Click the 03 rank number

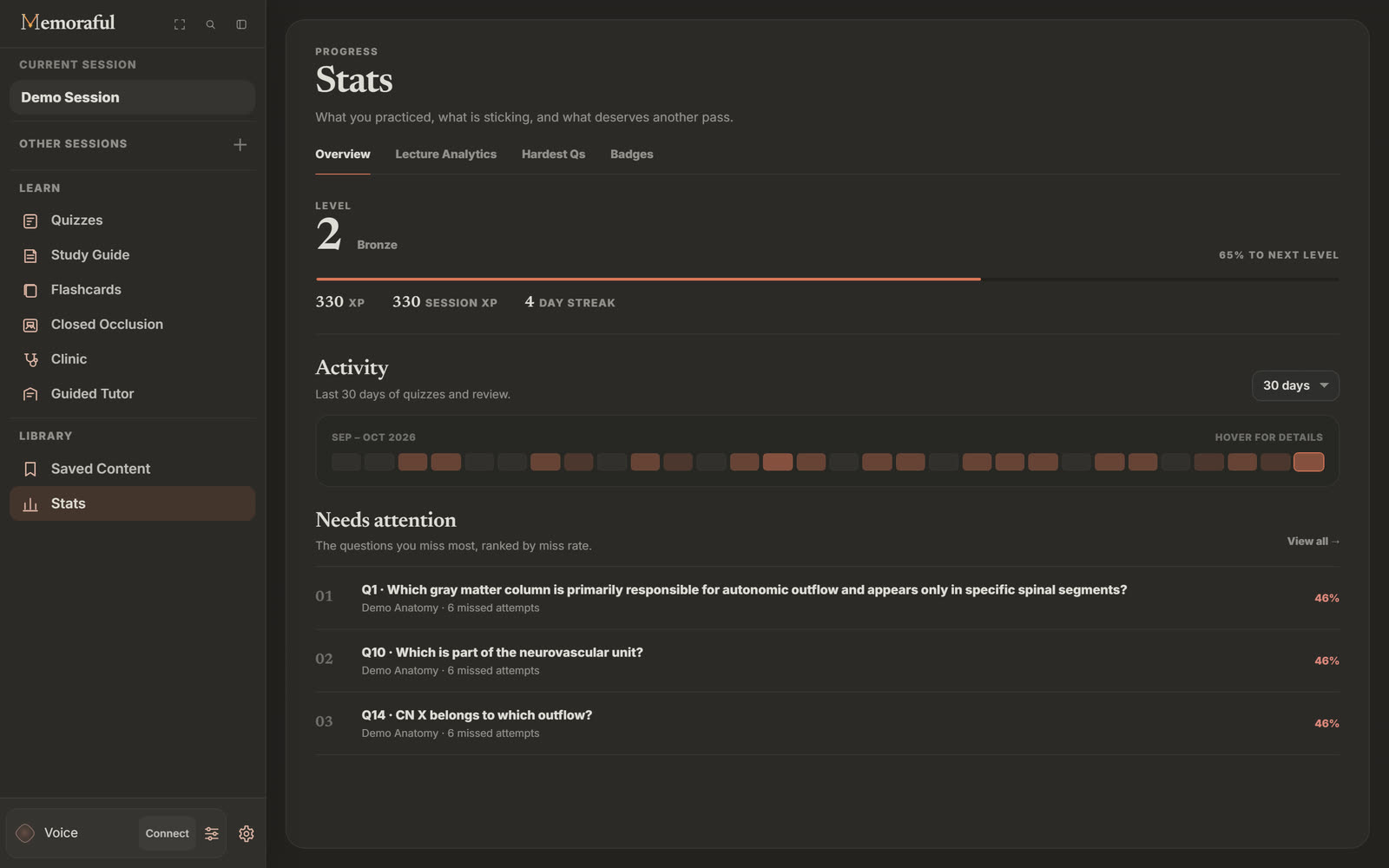[x=324, y=721]
